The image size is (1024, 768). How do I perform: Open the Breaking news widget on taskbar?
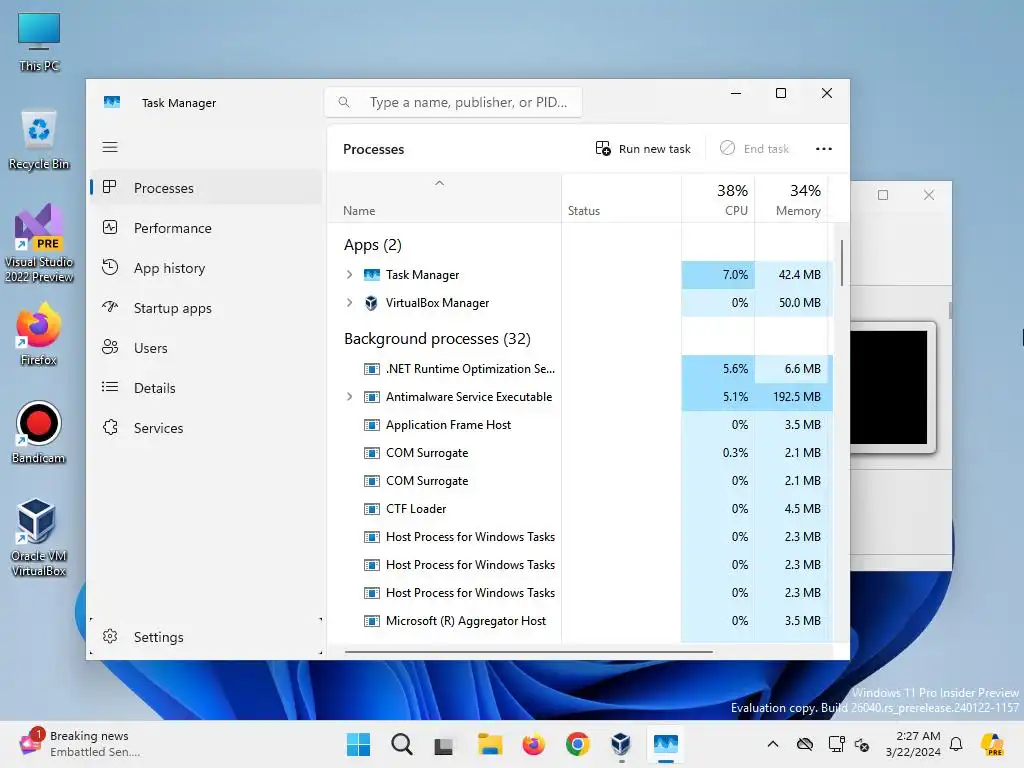tap(80, 744)
